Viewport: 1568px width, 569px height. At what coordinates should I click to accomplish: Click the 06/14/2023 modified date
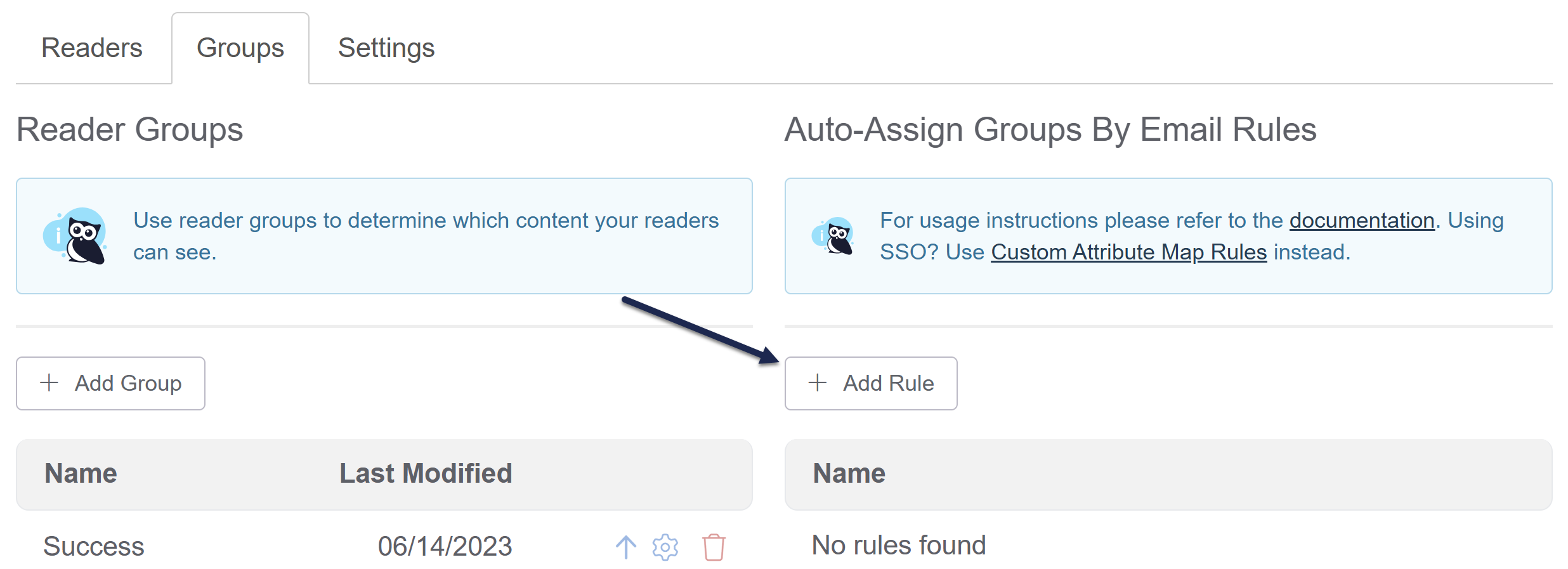tap(445, 546)
